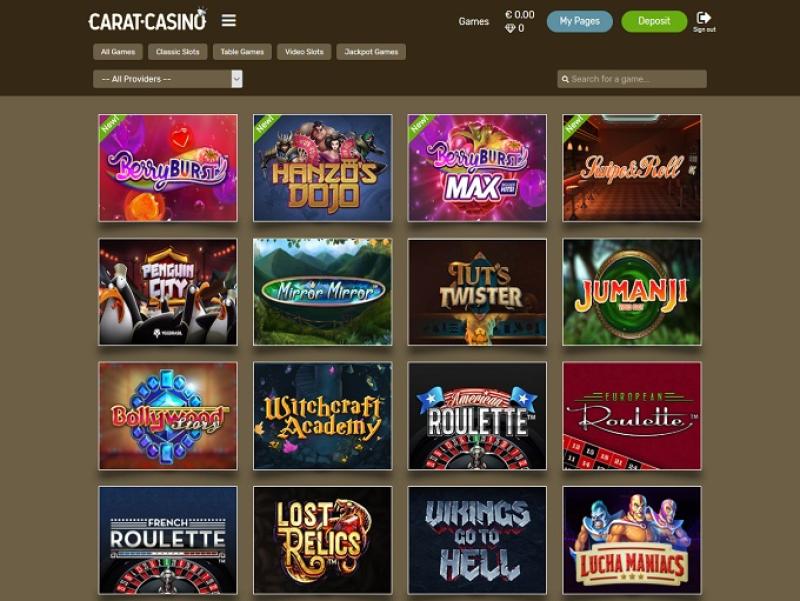Focus the Search for a game field

coord(632,79)
